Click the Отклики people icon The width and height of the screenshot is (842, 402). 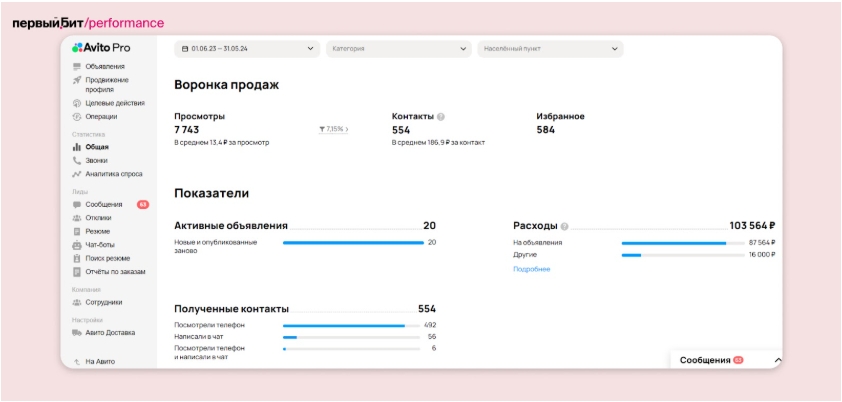[77, 218]
